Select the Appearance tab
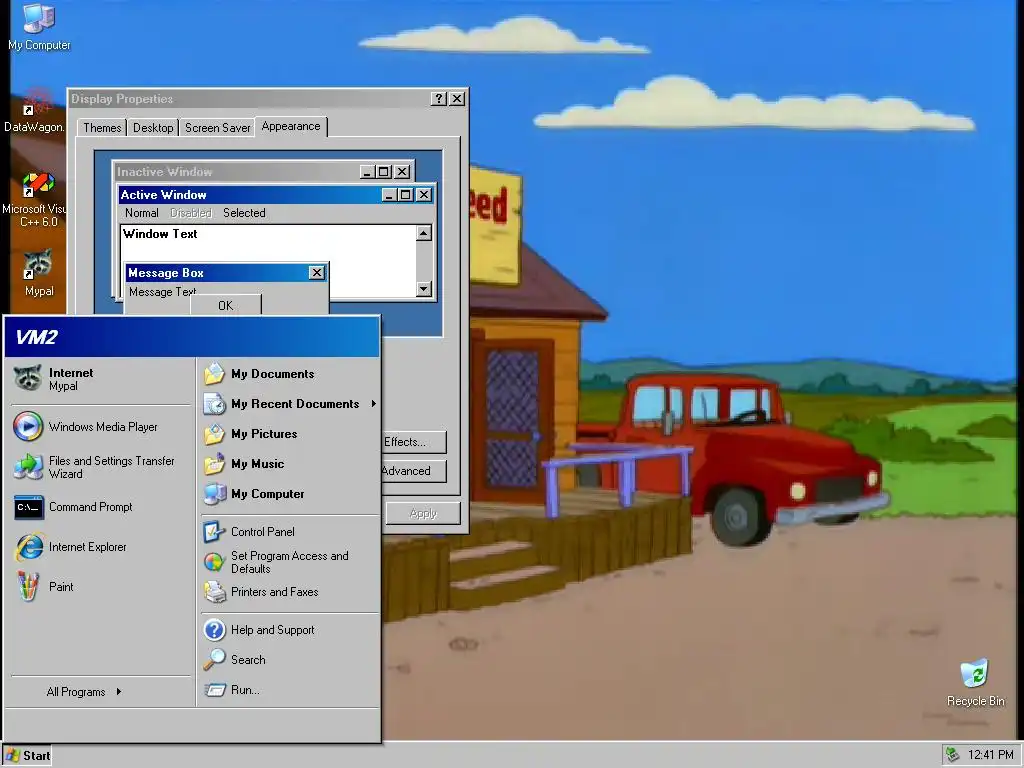Screen dimensions: 1024x768 click(x=291, y=127)
